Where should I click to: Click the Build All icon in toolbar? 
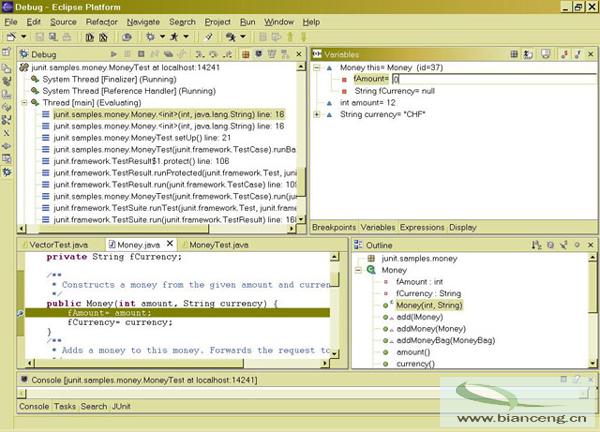90,37
